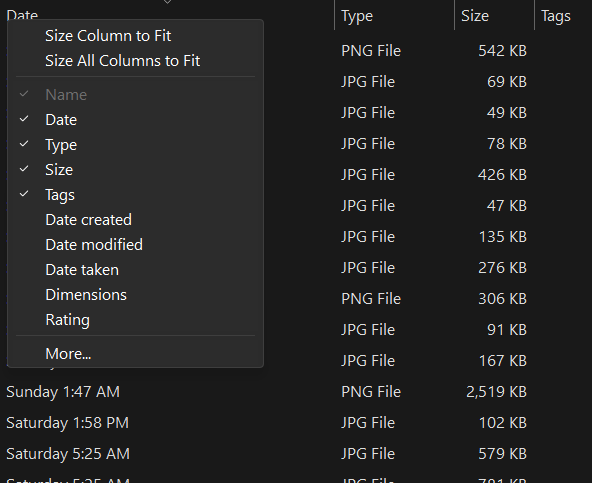Select the 2,519 KB PNG file row

[x=296, y=392]
